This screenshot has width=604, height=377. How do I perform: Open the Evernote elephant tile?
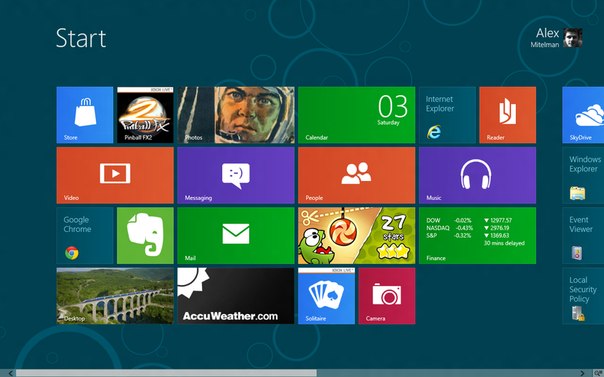145,236
